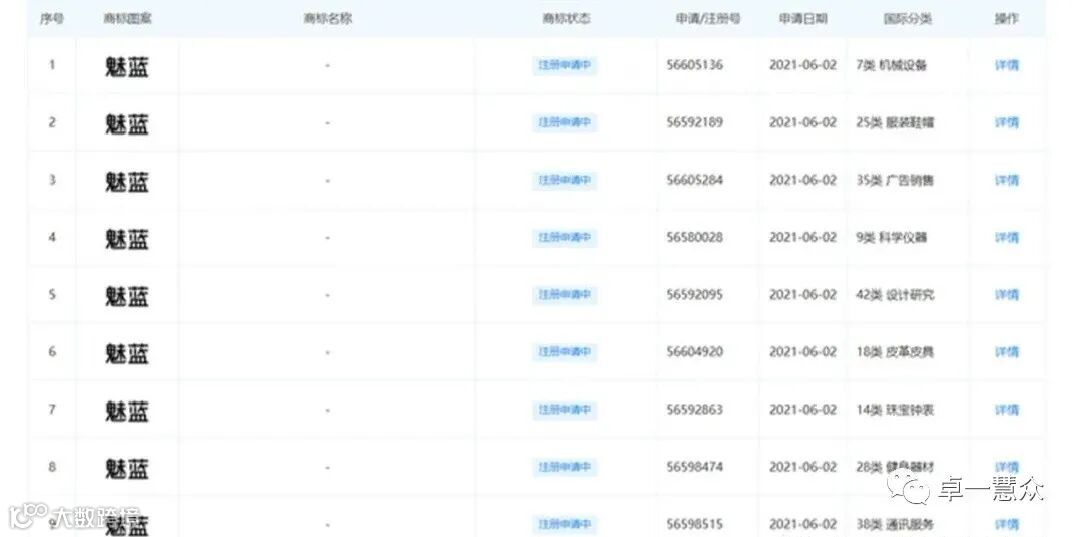This screenshot has width=1080, height=537.
Task: Click 注册申请中 status tag in row 1
Action: pyautogui.click(x=565, y=65)
